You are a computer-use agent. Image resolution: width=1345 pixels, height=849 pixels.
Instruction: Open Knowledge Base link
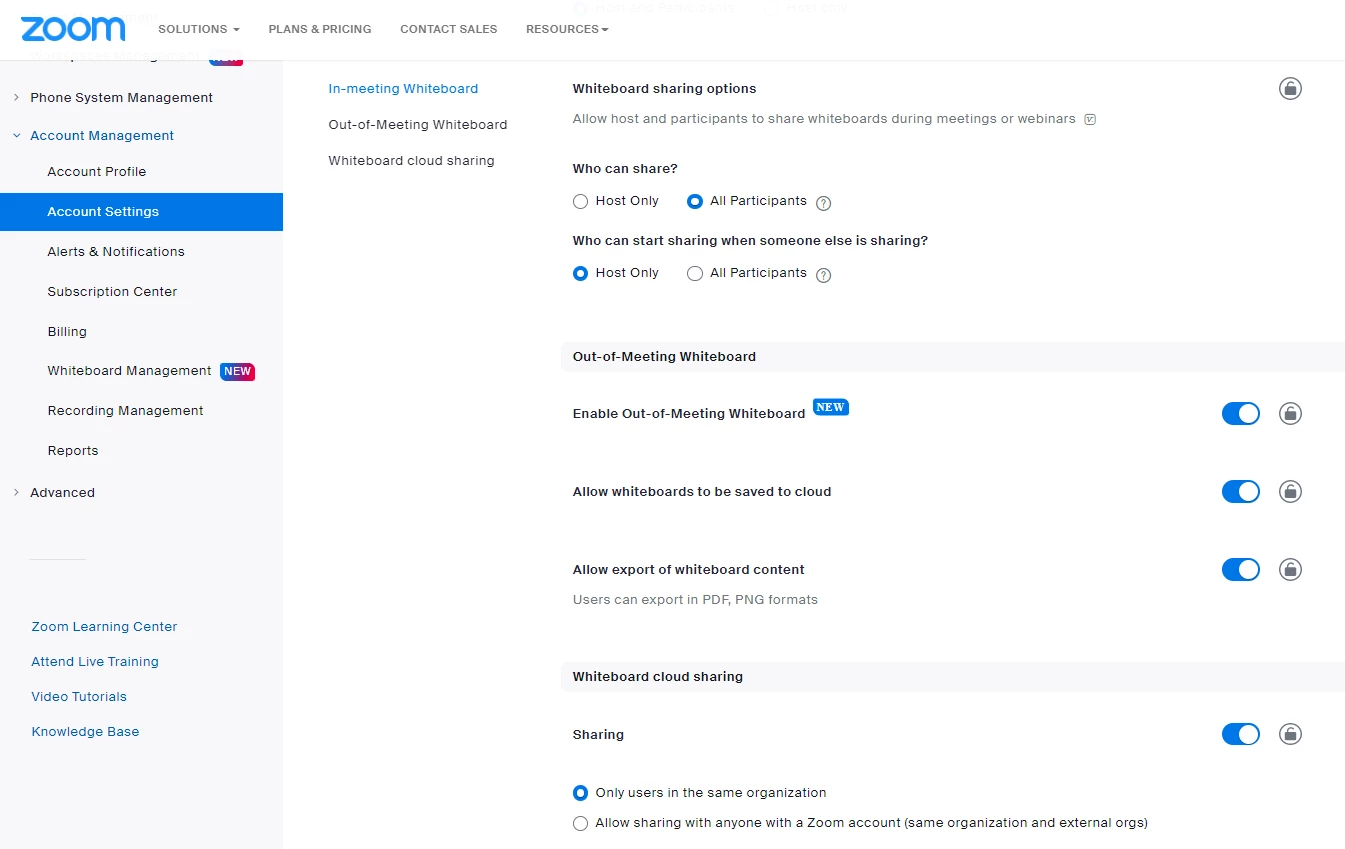click(85, 732)
